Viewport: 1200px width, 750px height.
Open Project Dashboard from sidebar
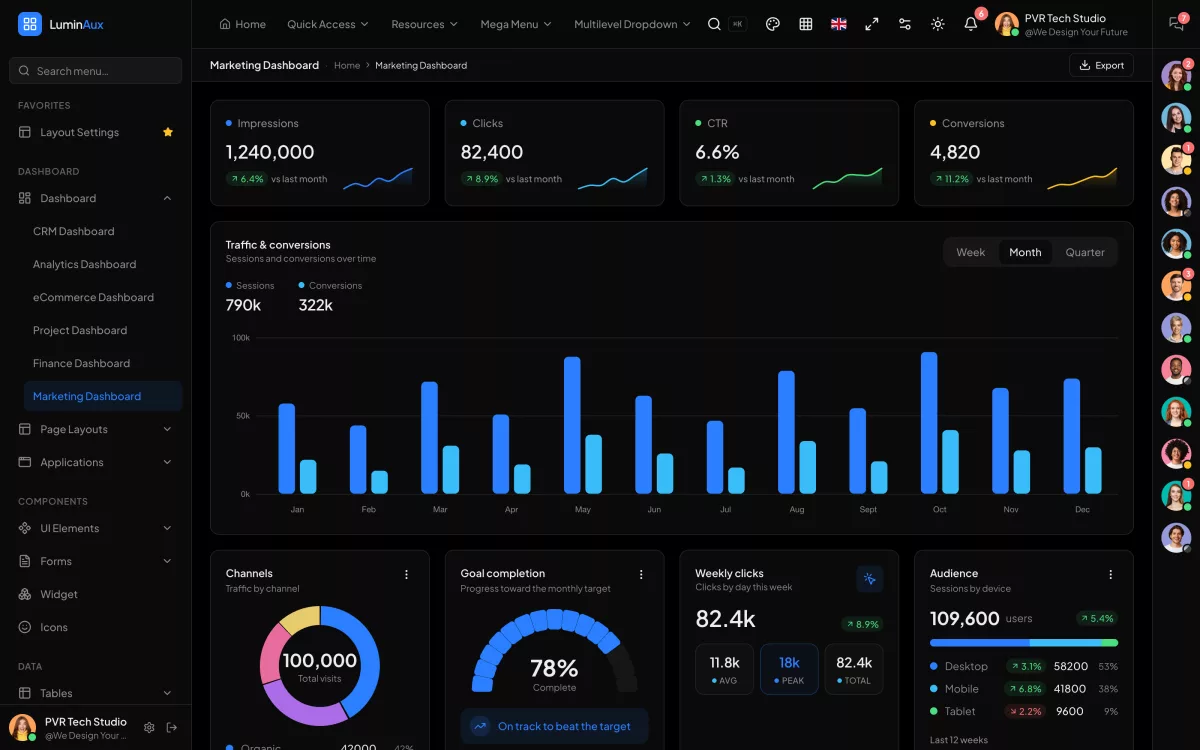pos(103,330)
